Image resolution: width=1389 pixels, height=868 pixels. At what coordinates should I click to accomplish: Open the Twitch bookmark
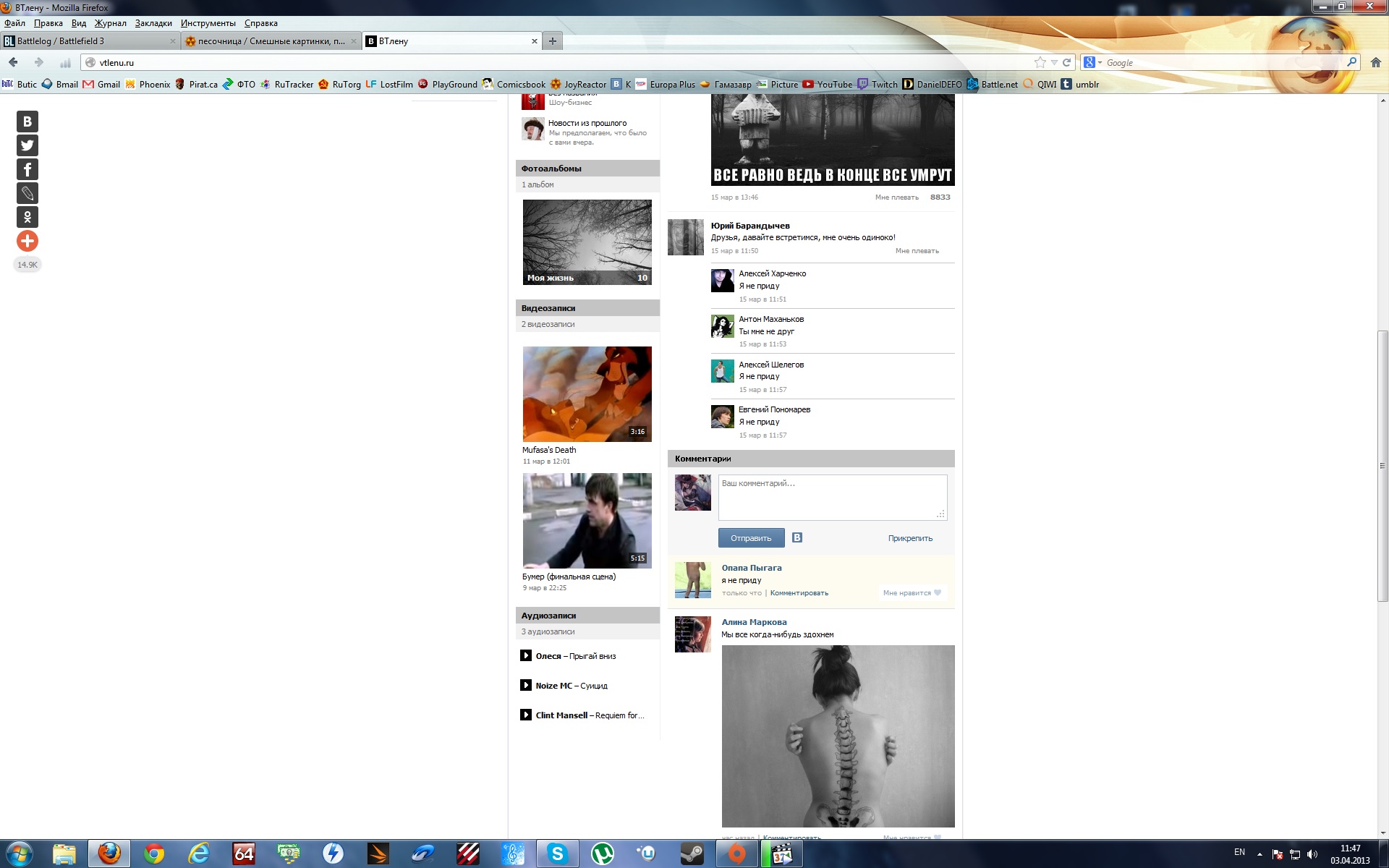coord(878,84)
